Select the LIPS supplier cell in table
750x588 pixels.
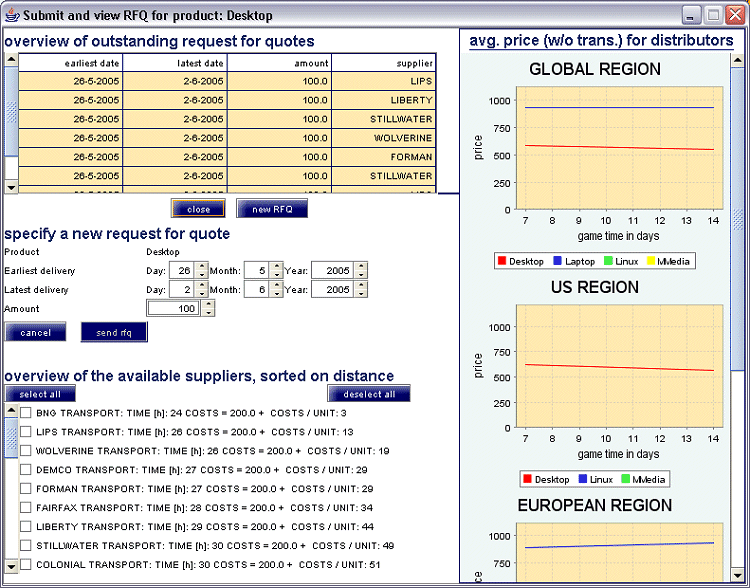[384, 81]
